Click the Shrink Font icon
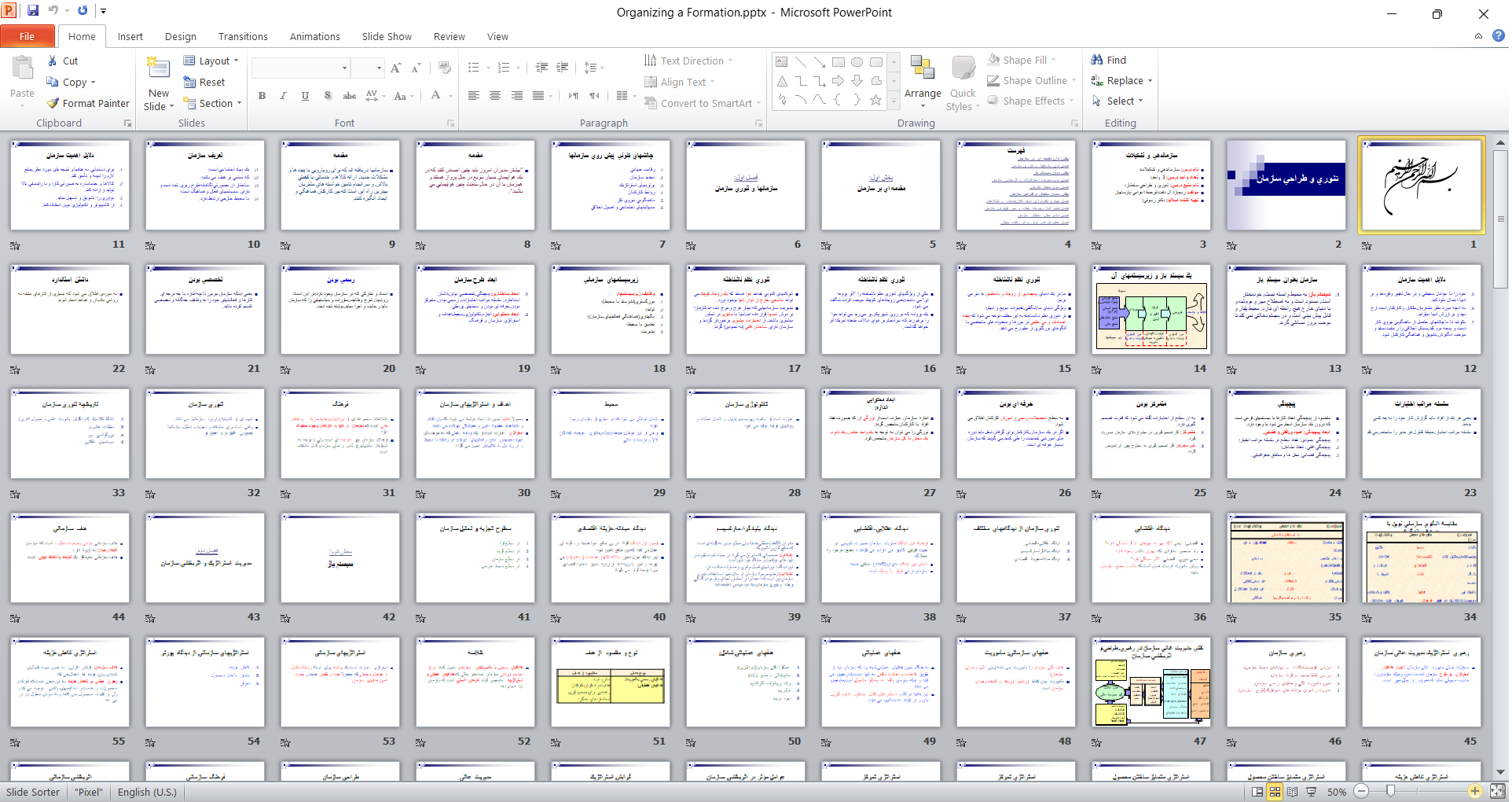The image size is (1512, 802). pos(417,68)
